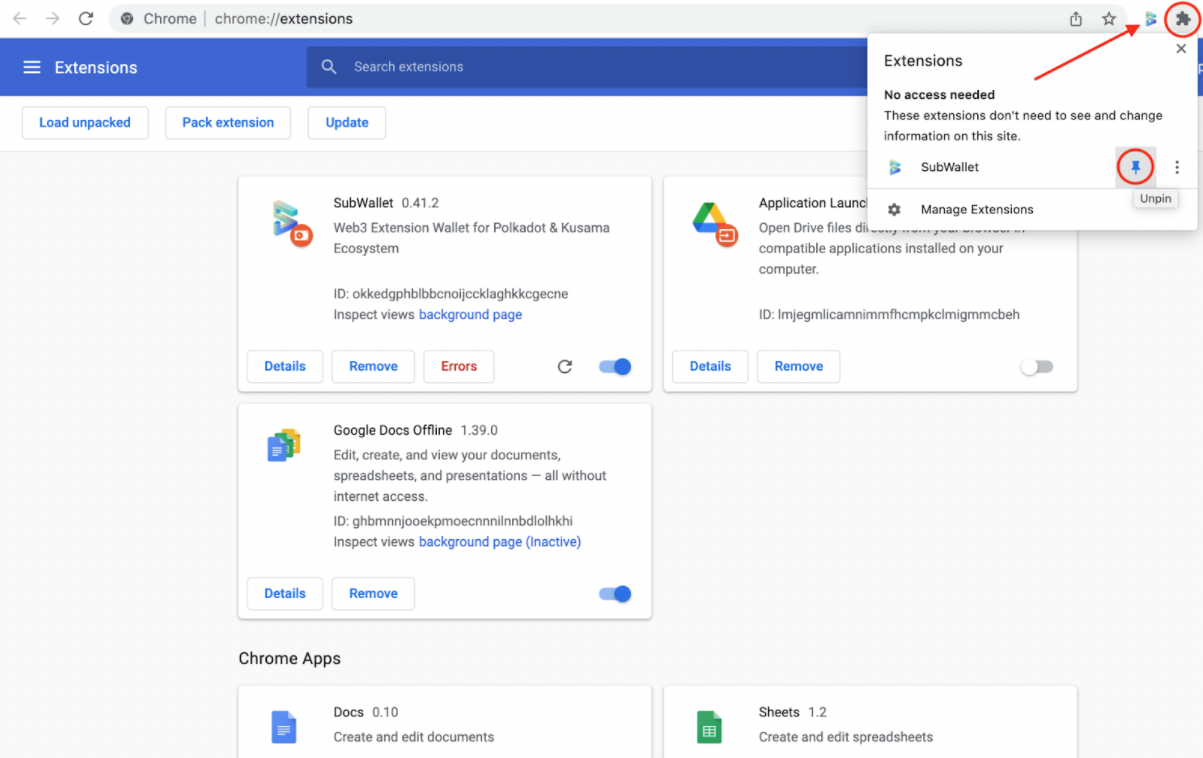1203x758 pixels.
Task: Remove the SubWallet extension
Action: click(373, 366)
